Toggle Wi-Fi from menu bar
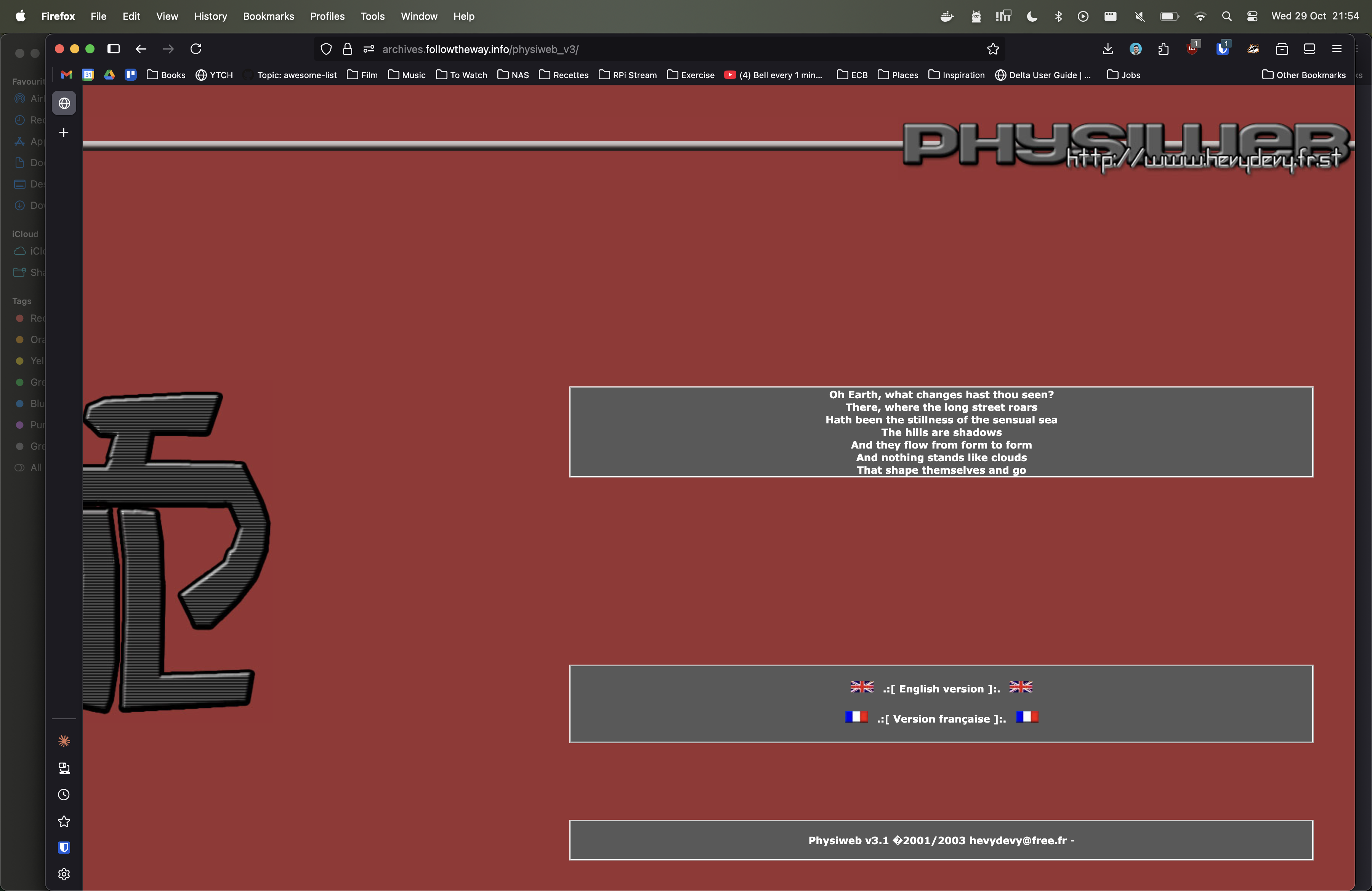This screenshot has width=1372, height=891. coord(1200,16)
